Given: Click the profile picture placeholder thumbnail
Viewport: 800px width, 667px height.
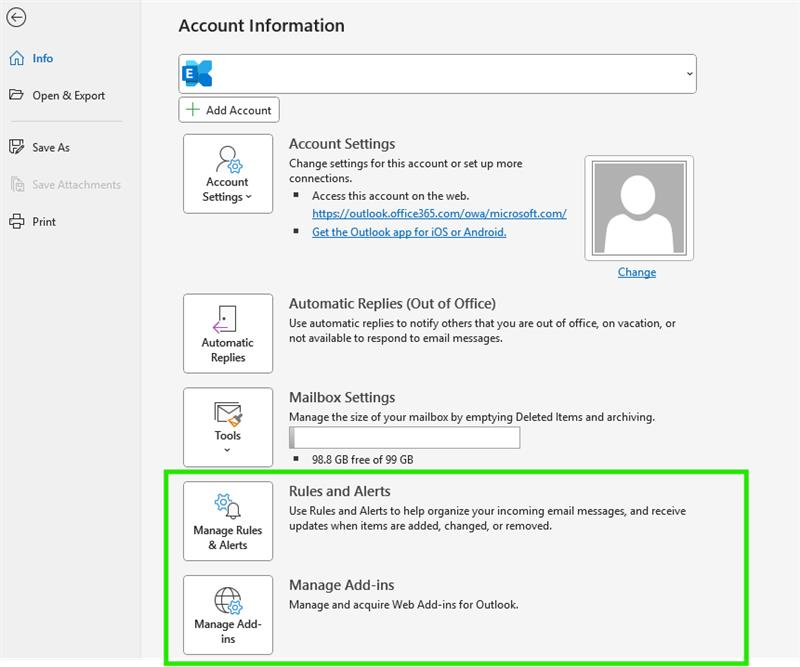Looking at the screenshot, I should [x=636, y=207].
